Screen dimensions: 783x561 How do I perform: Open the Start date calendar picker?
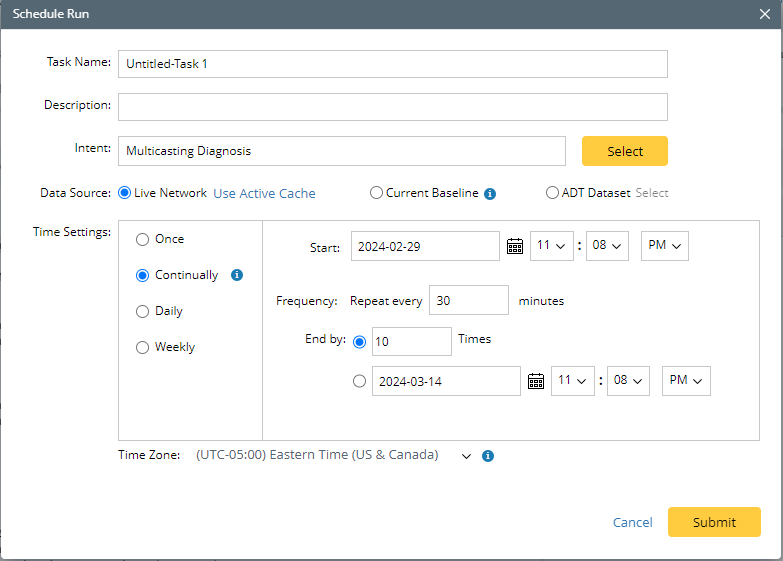pyautogui.click(x=515, y=246)
